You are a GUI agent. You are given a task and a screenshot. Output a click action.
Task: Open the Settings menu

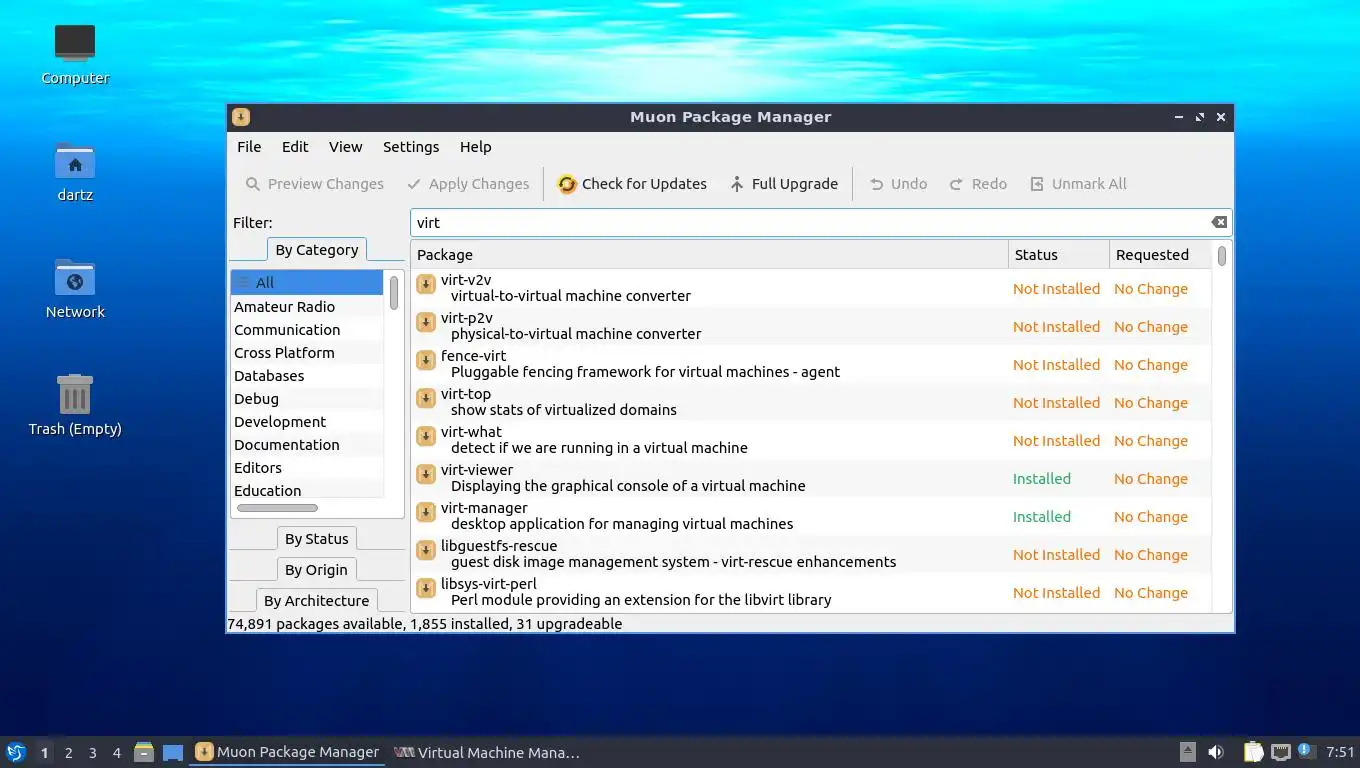click(411, 147)
